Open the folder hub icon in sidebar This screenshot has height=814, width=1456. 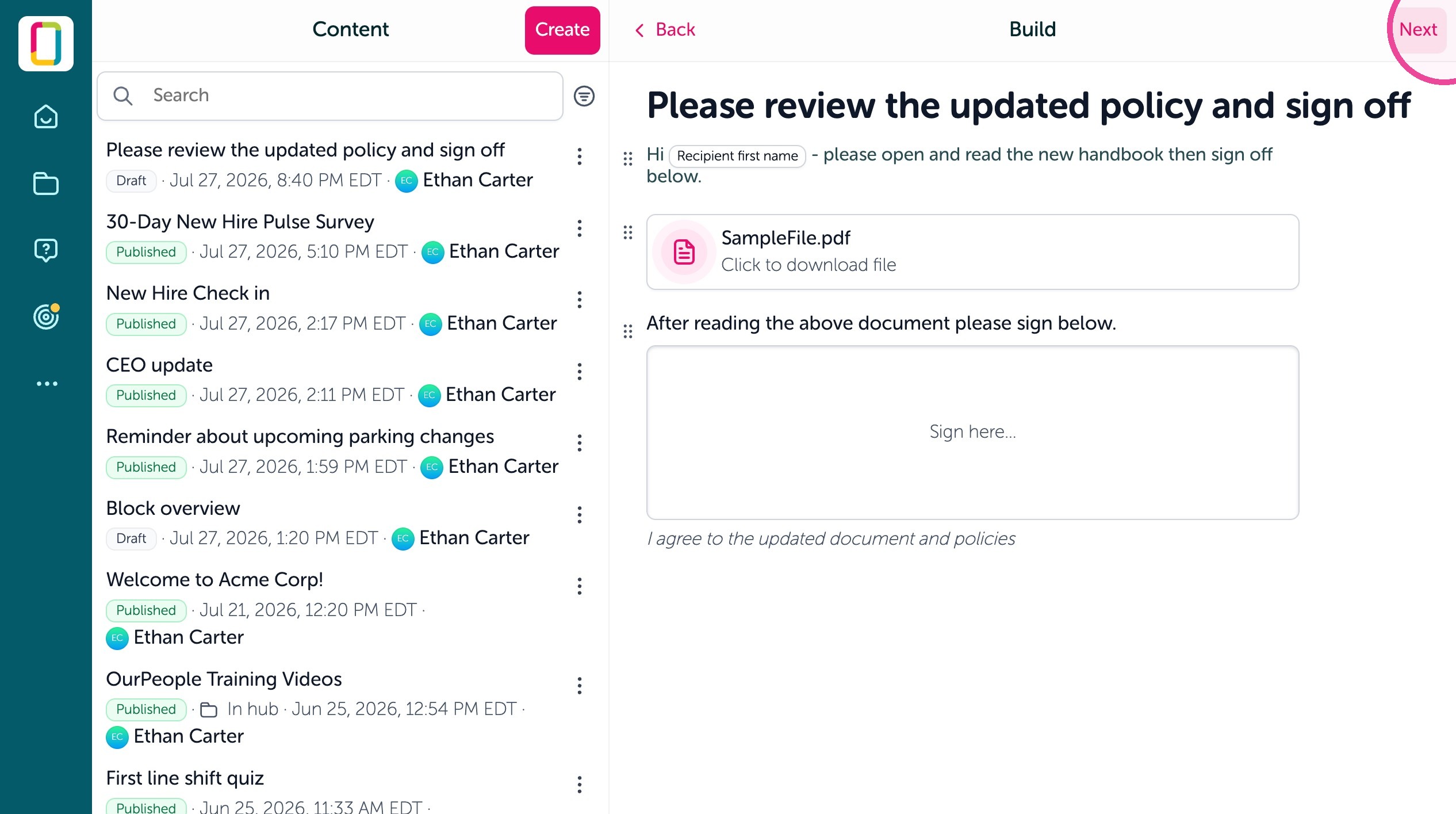pos(46,184)
